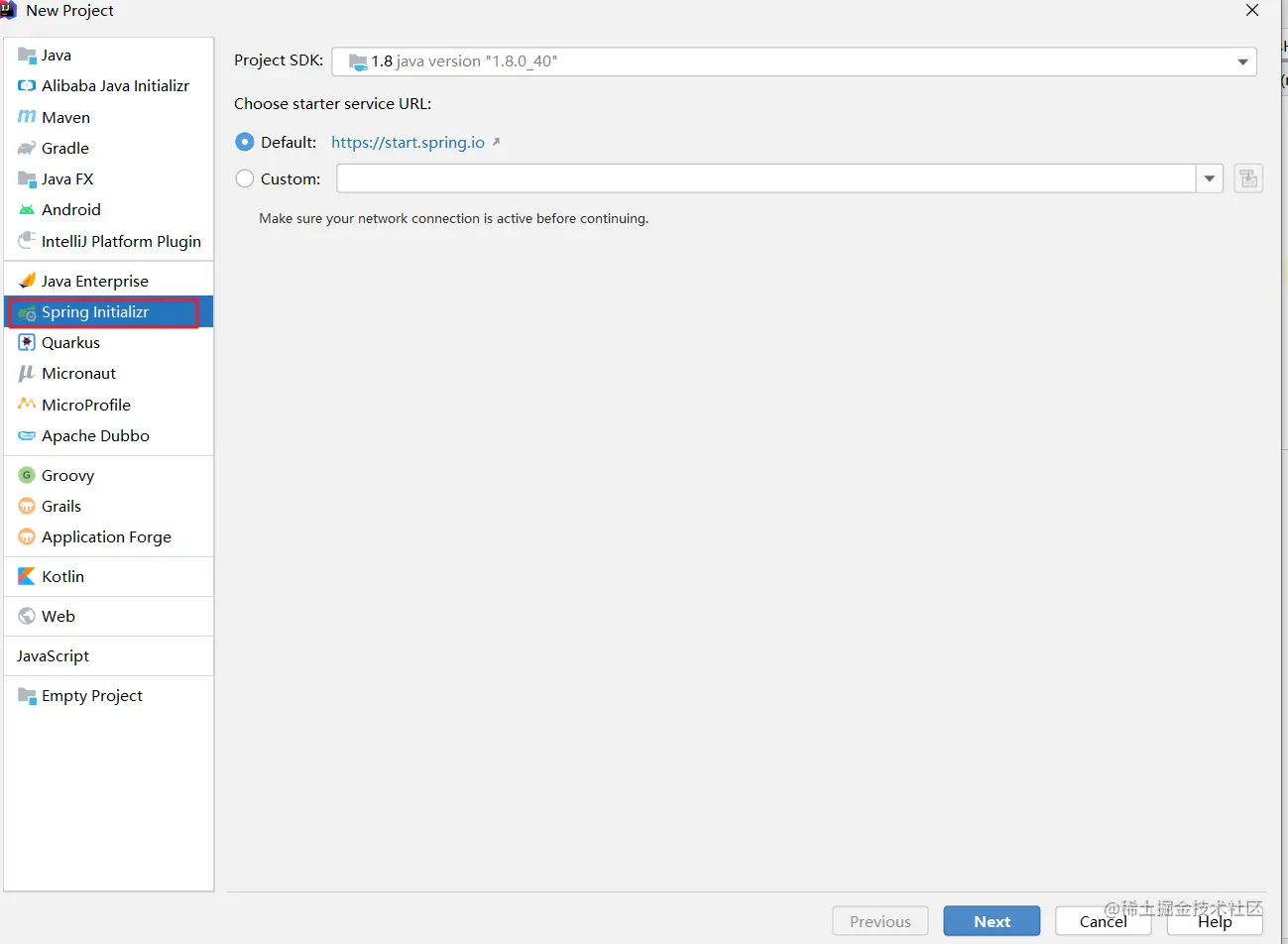Screen dimensions: 1288x944
Task: Click the Maven m icon
Action: point(27,117)
